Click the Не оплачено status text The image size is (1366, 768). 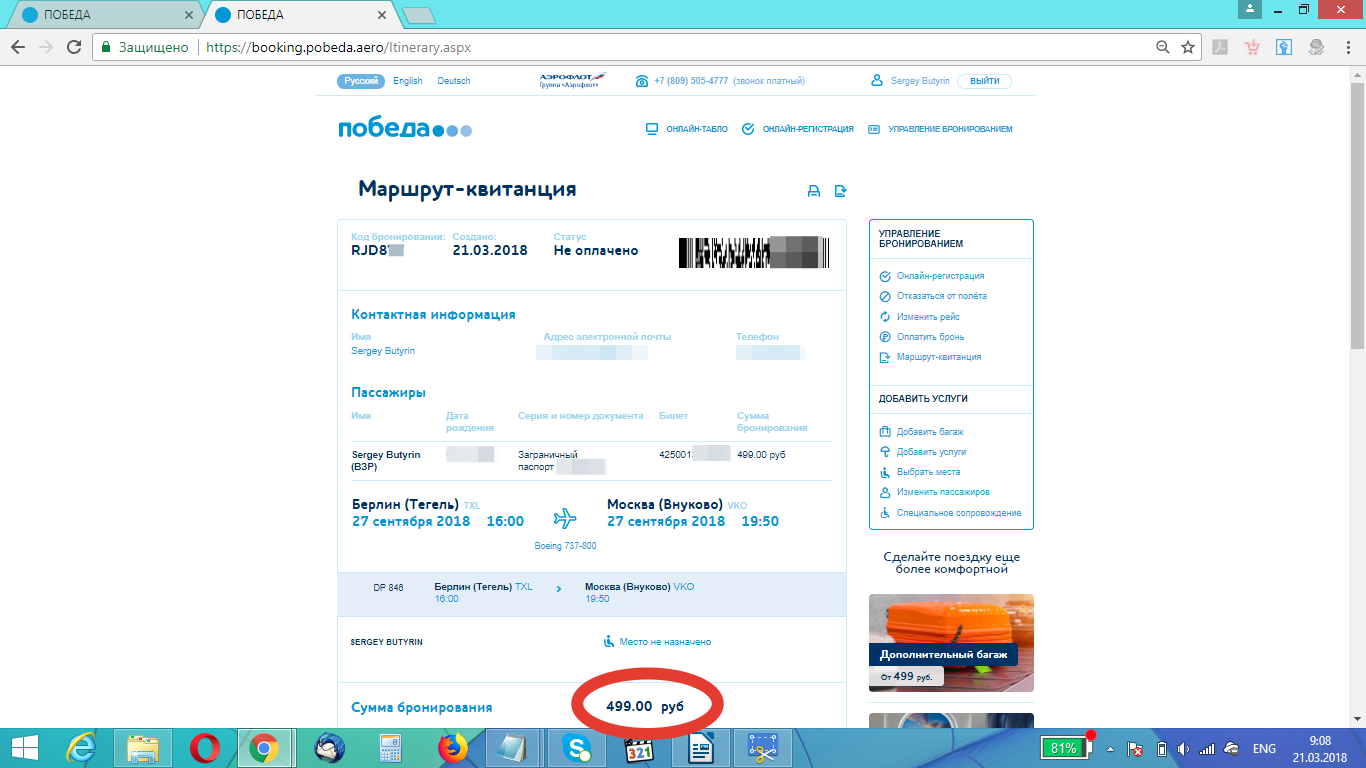[596, 251]
